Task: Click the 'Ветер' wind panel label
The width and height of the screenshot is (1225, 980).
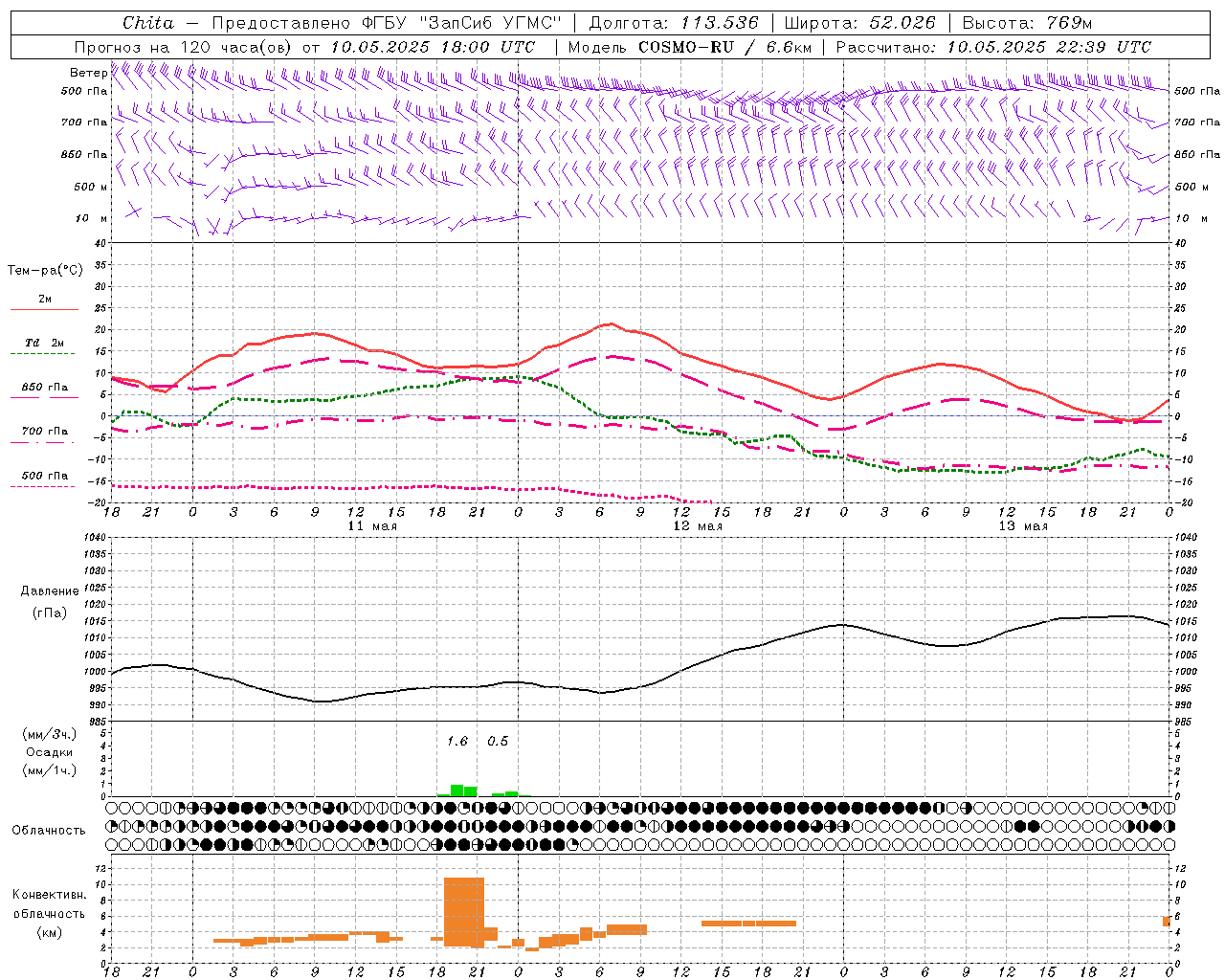Action: coord(89,73)
